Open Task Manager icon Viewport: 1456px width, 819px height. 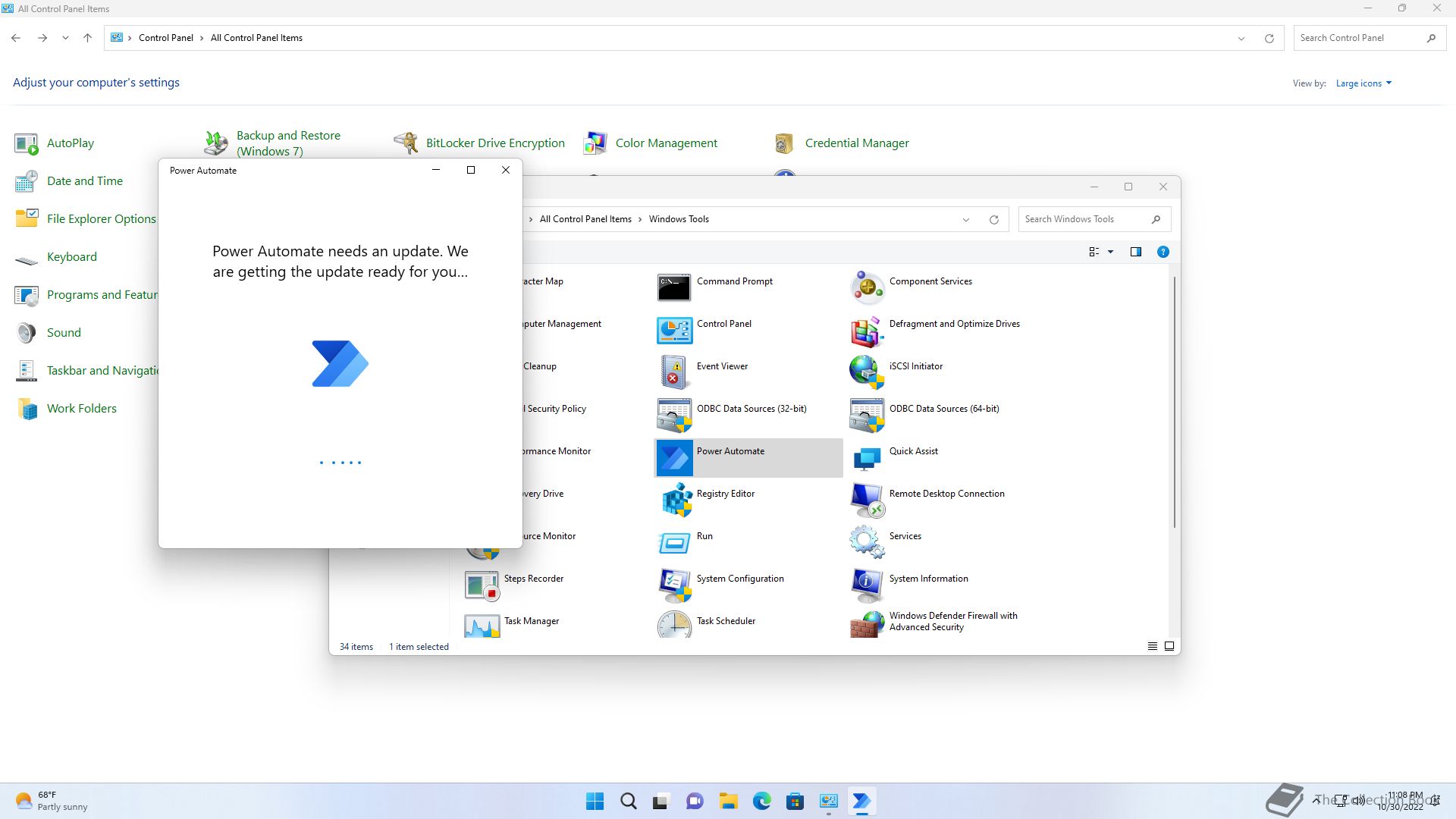[482, 626]
